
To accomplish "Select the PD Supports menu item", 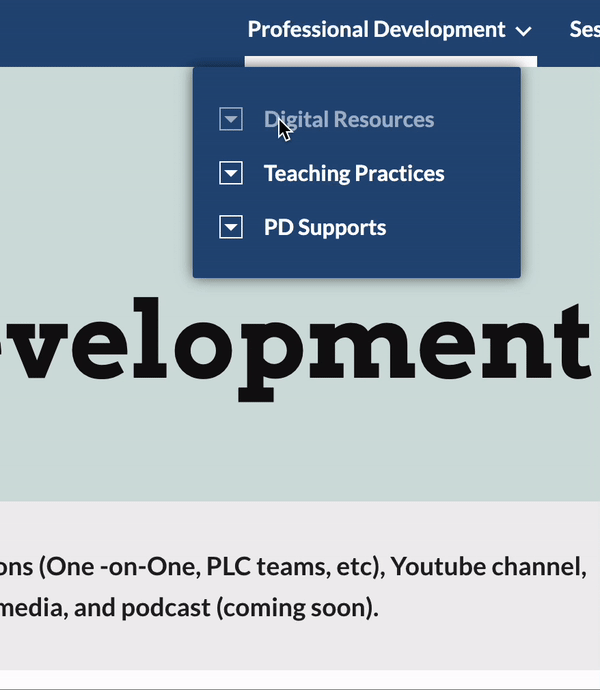I will pos(325,228).
